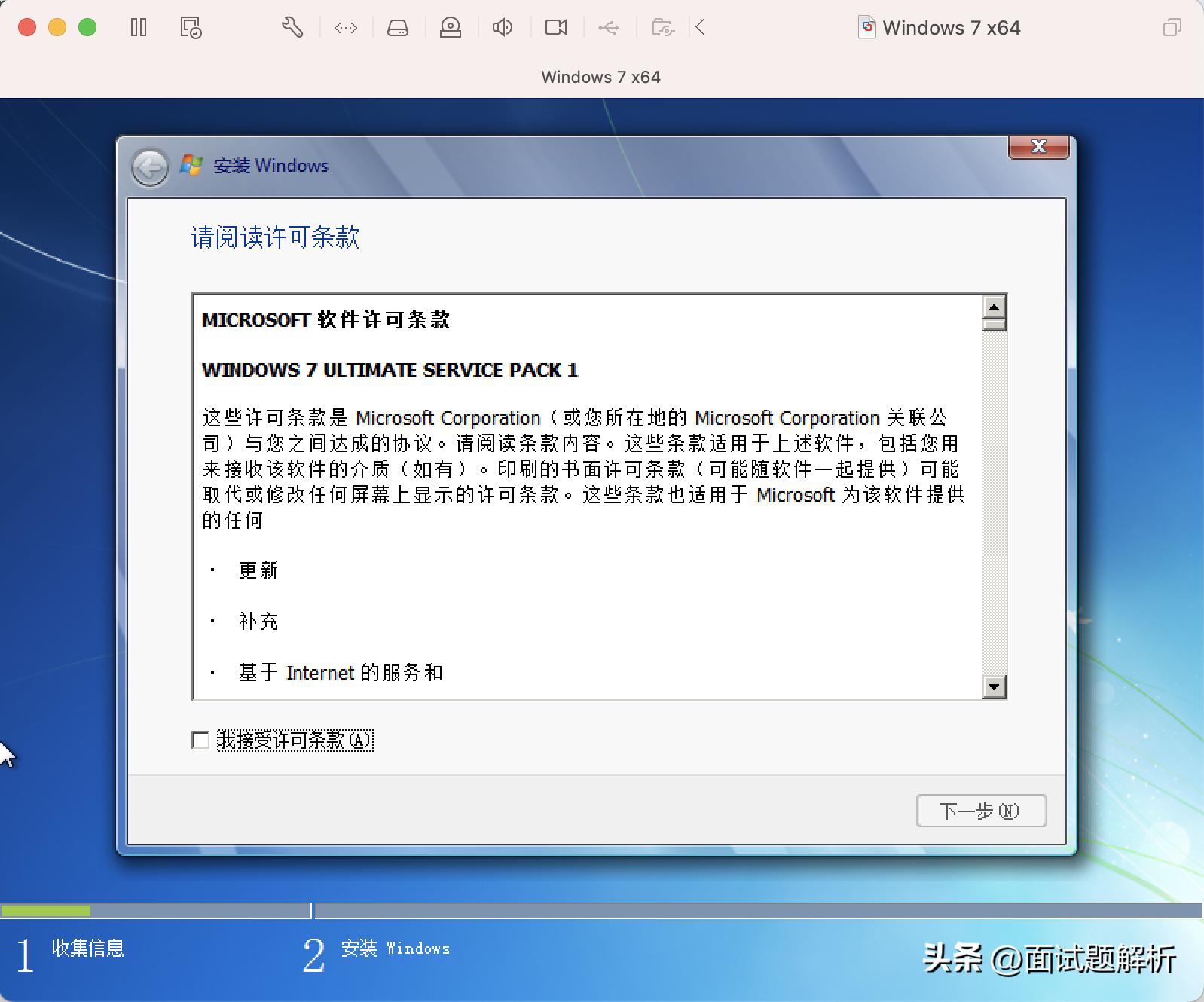Open virtual machine settings wrench
The height and width of the screenshot is (1002, 1204).
(x=292, y=28)
